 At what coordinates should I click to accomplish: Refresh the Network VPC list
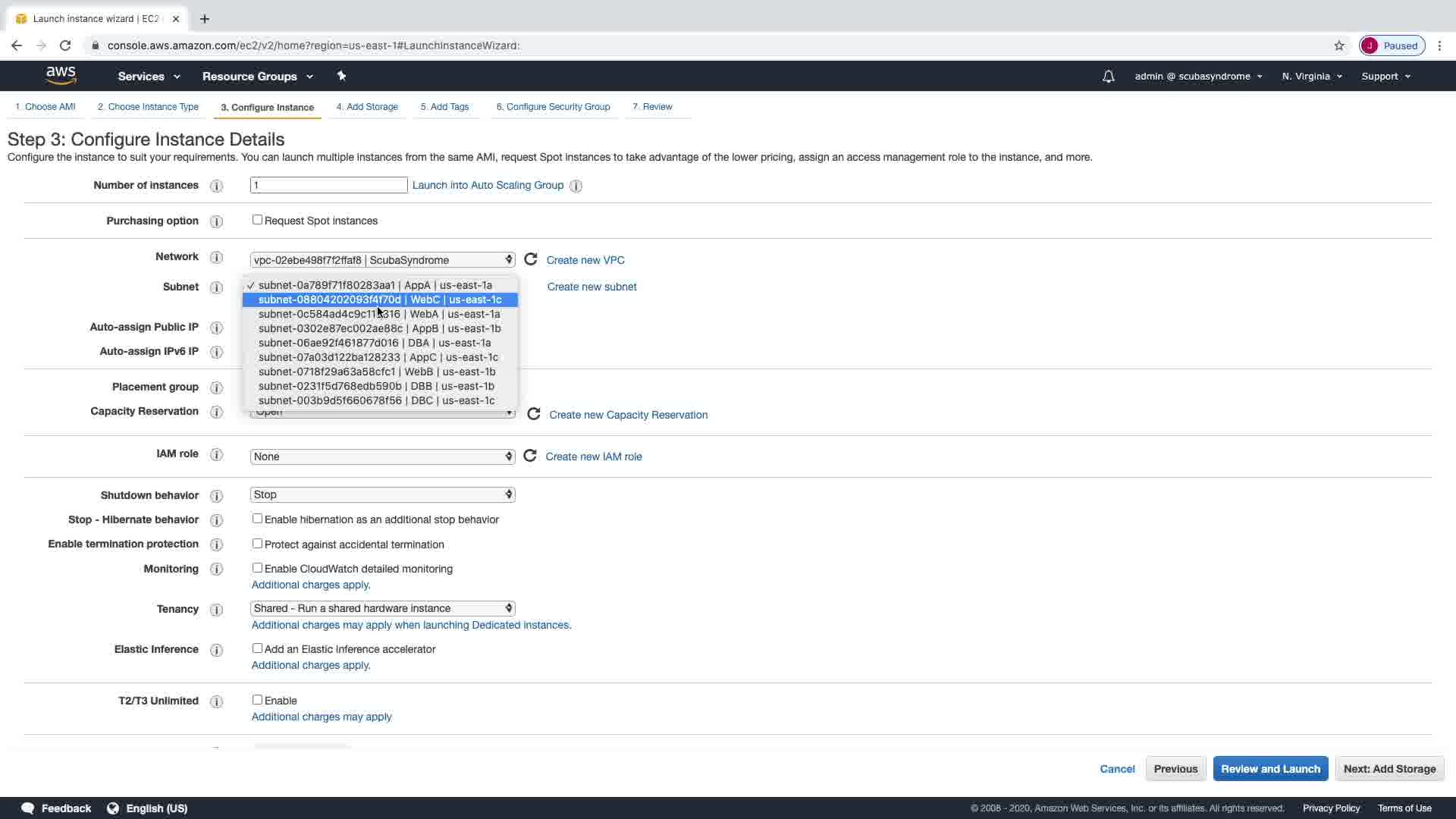[x=531, y=259]
